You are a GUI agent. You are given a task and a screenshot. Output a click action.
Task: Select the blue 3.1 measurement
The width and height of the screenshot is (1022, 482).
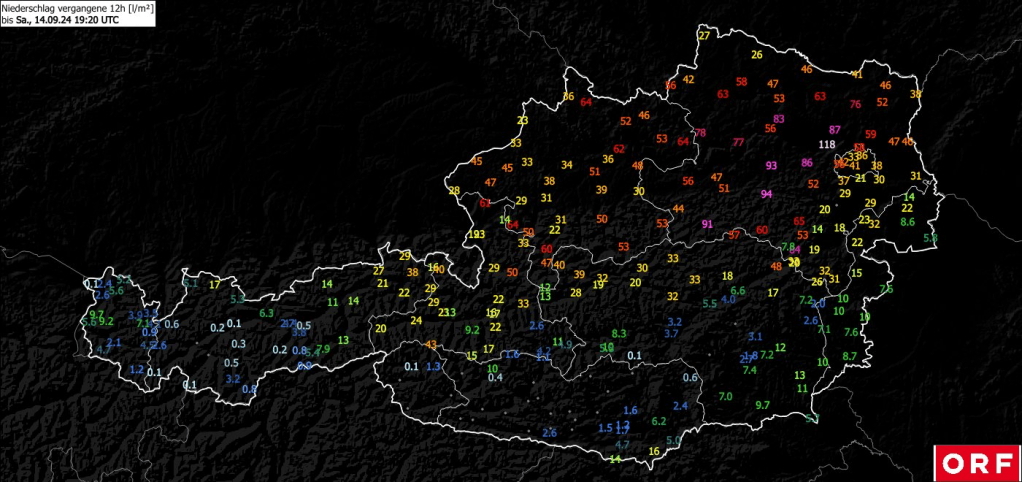point(756,337)
